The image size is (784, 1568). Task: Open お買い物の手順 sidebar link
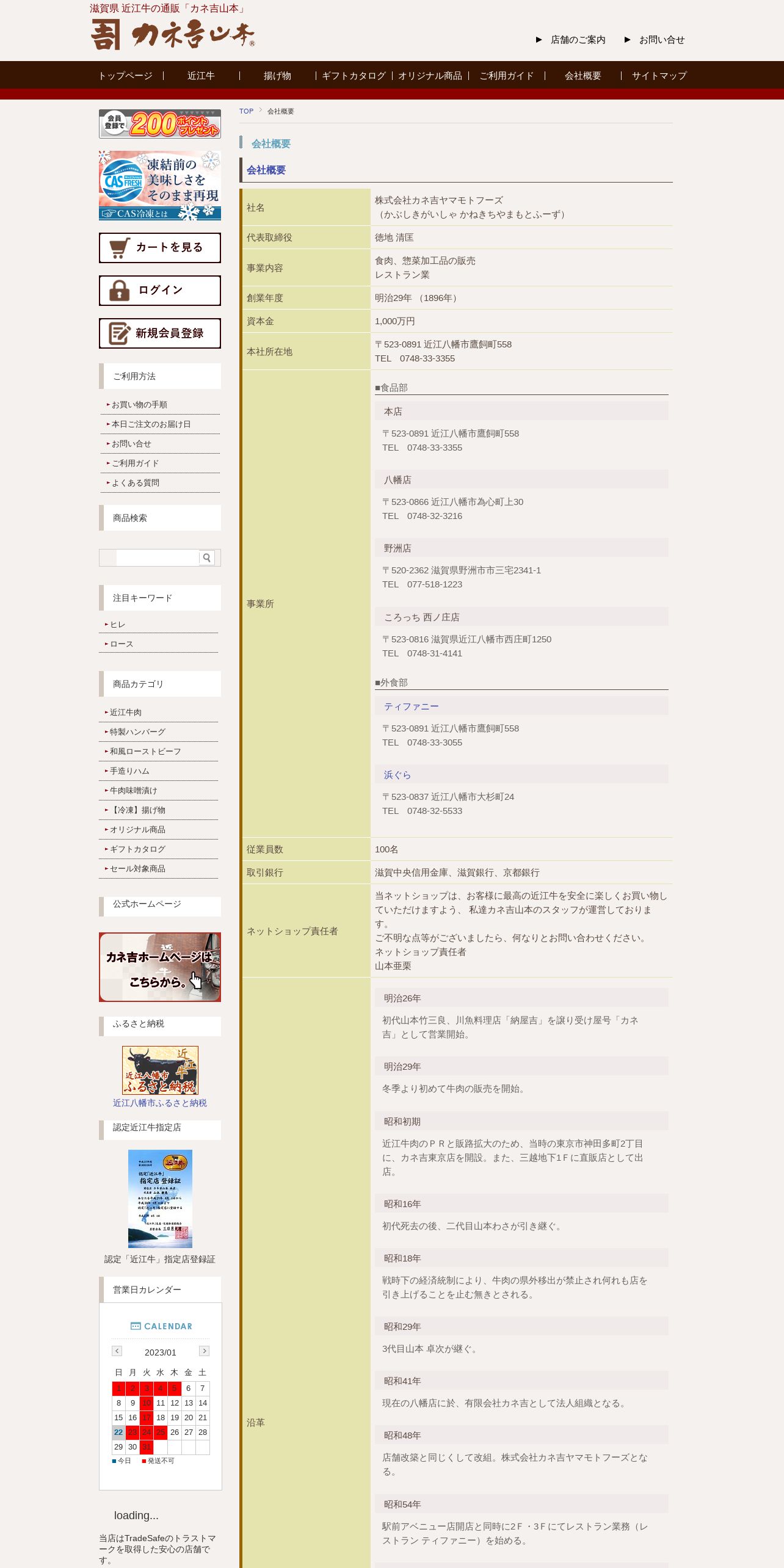[x=139, y=405]
